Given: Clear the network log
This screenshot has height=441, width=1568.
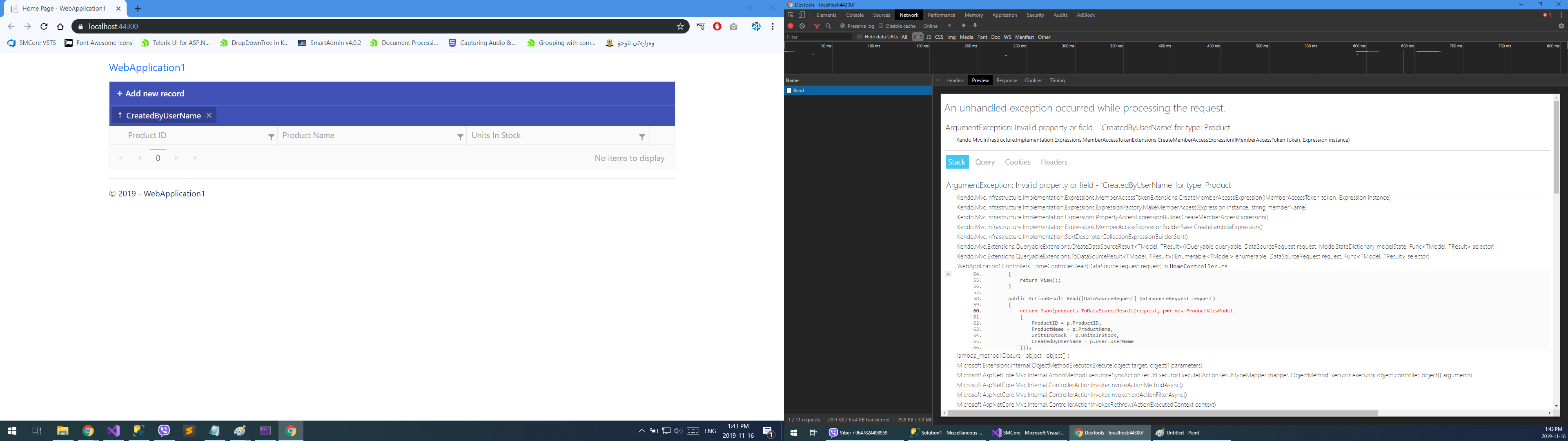Looking at the screenshot, I should (x=802, y=26).
